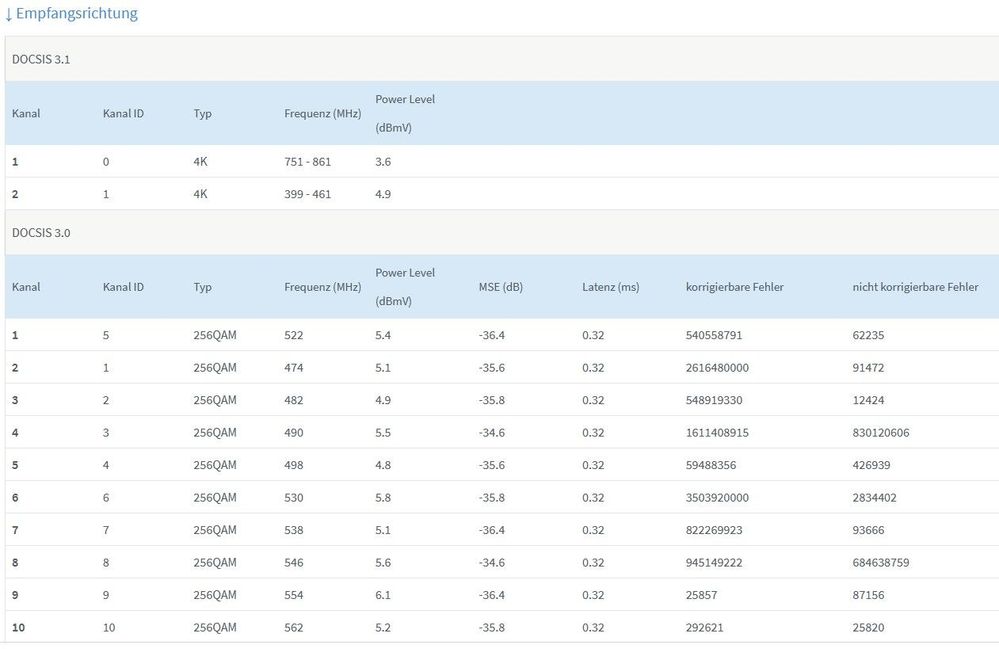This screenshot has height=649, width=999.
Task: Click the nicht korrigierbare Fehler column header
Action: pyautogui.click(x=916, y=287)
